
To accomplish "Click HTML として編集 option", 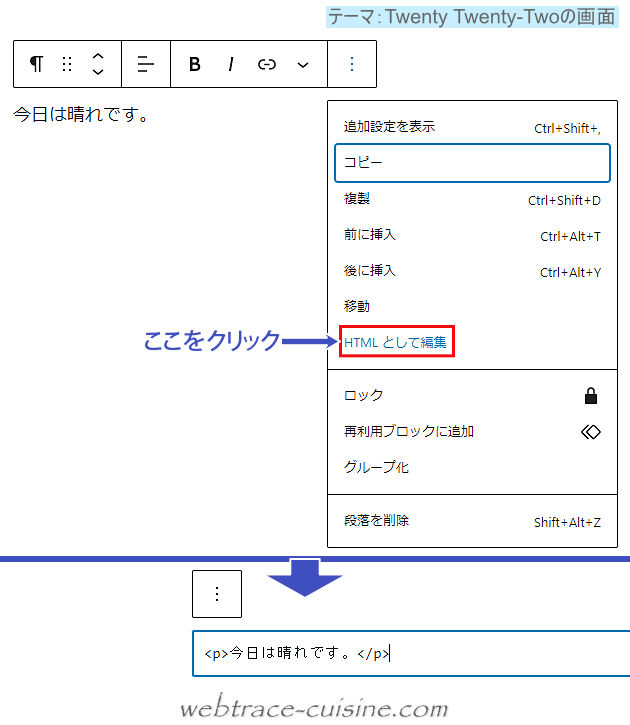I will click(x=396, y=342).
